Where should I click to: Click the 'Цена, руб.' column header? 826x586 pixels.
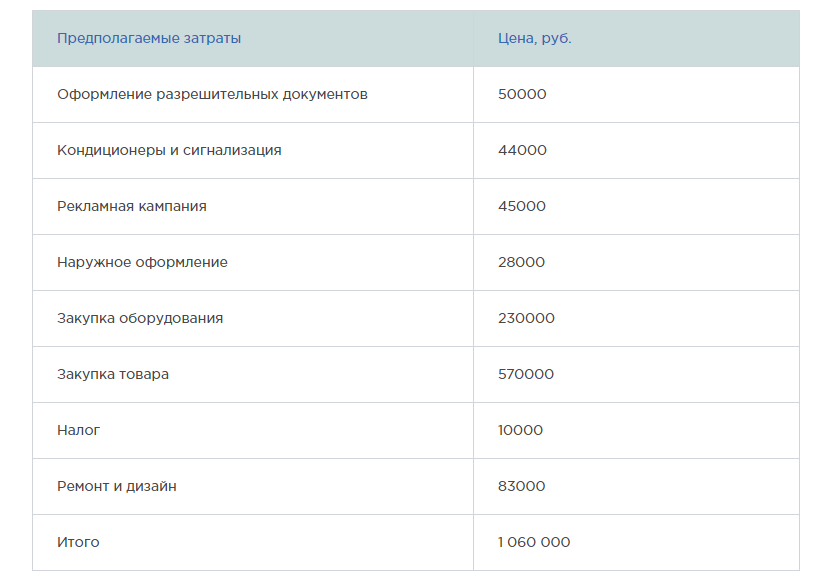(534, 38)
